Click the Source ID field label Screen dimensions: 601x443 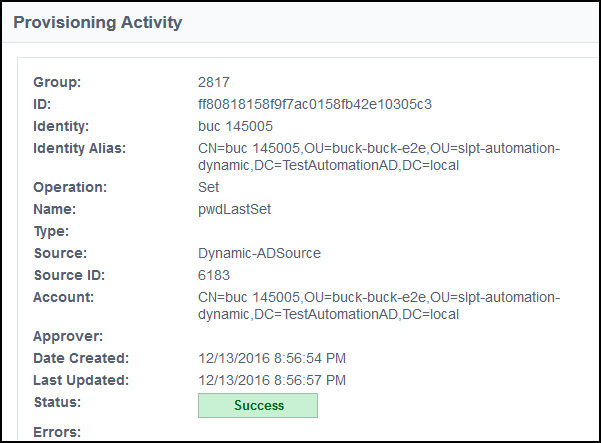coord(69,275)
